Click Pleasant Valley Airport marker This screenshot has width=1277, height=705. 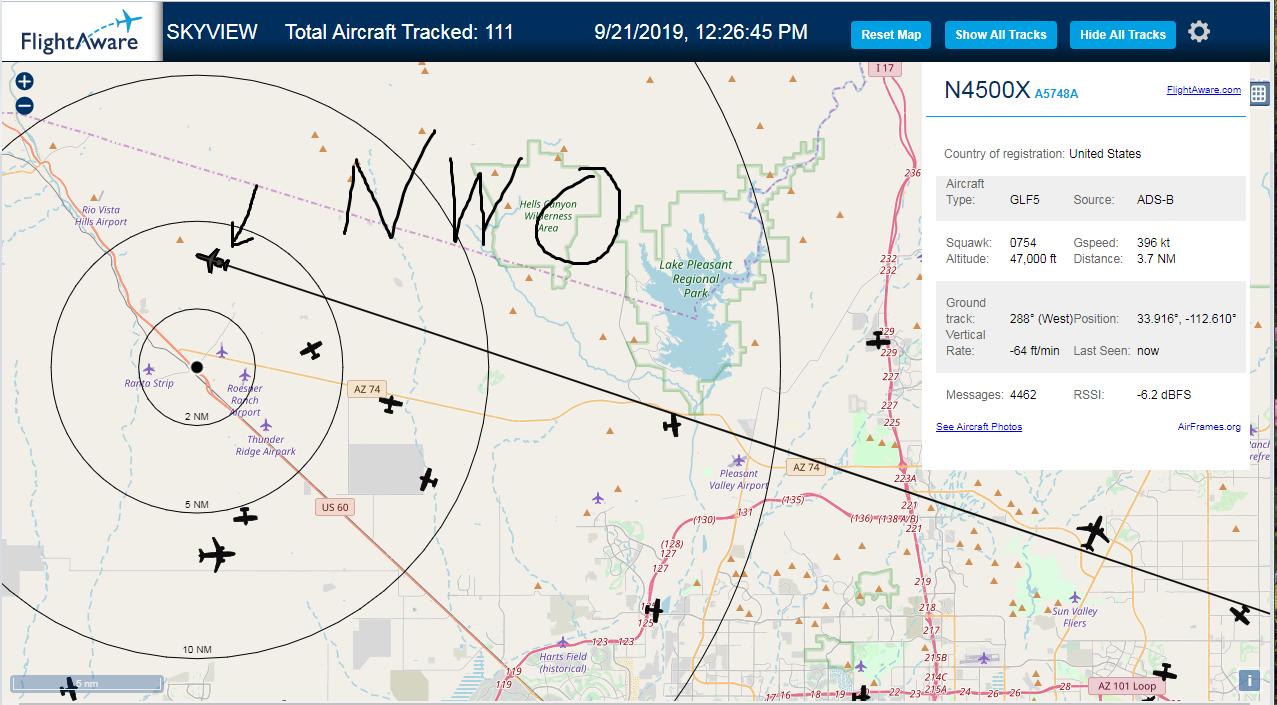[738, 460]
